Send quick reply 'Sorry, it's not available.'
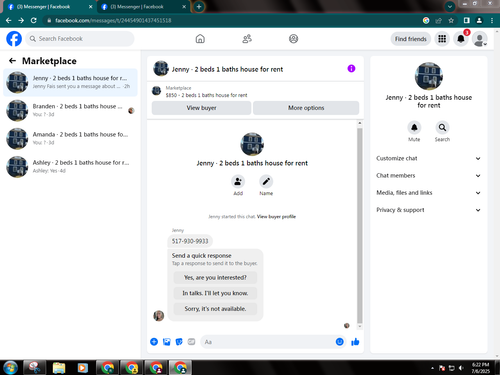The image size is (500, 375). click(x=215, y=309)
